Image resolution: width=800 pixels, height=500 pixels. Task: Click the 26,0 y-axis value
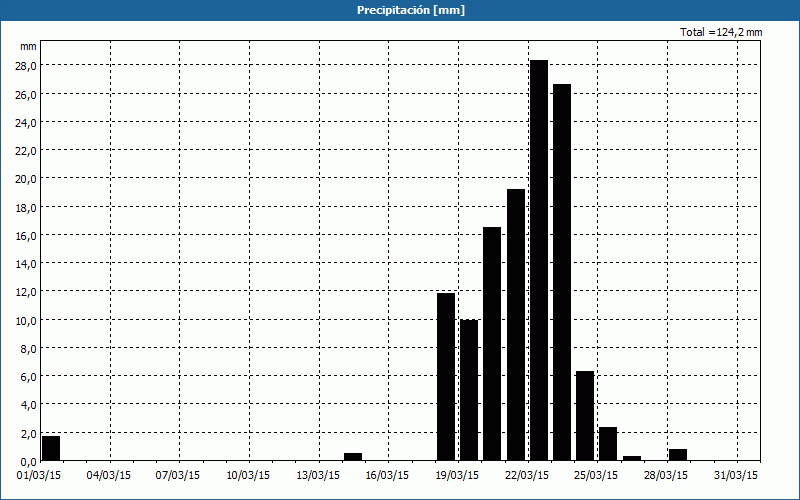tap(26, 94)
